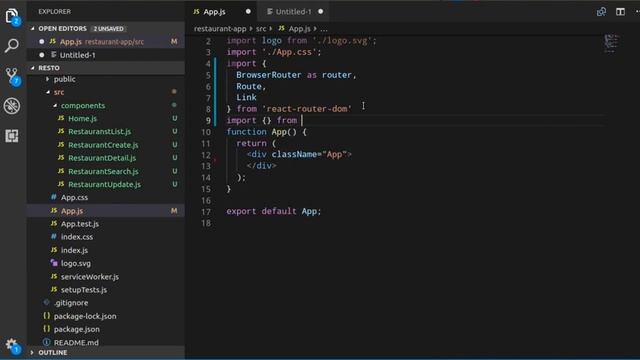The height and width of the screenshot is (360, 640).
Task: Click 'BrowserRouter as router' in the code
Action: [294, 75]
